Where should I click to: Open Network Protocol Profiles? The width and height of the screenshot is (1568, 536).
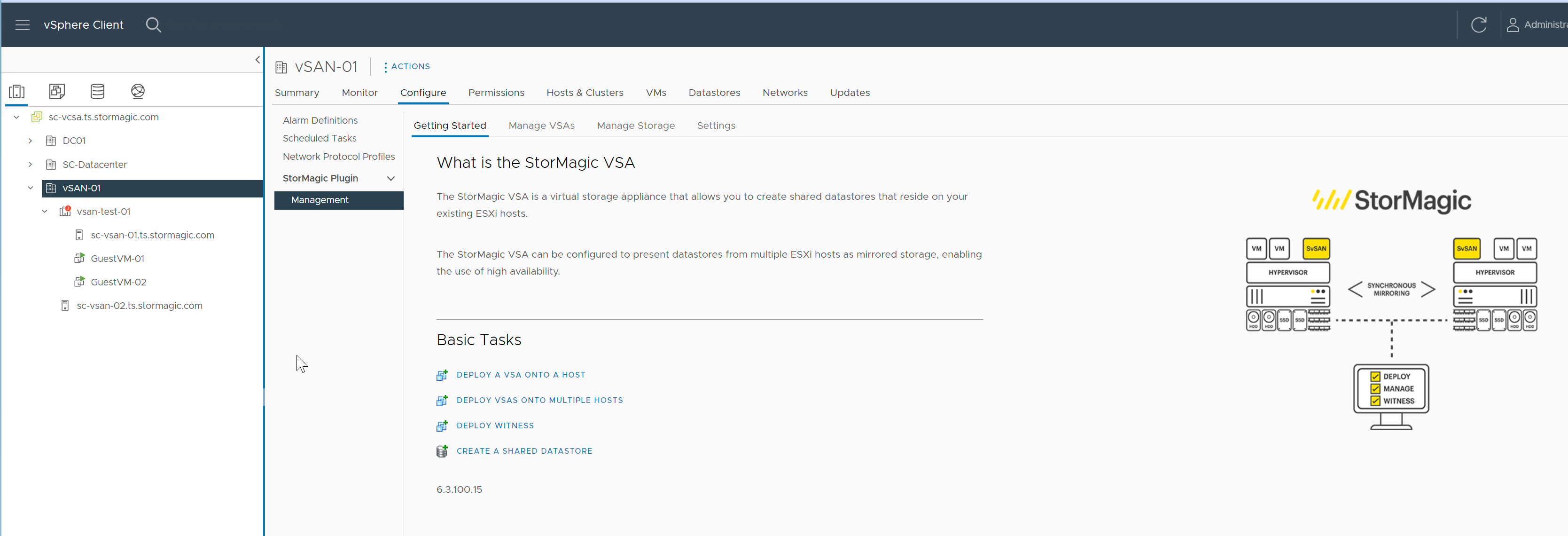(338, 157)
